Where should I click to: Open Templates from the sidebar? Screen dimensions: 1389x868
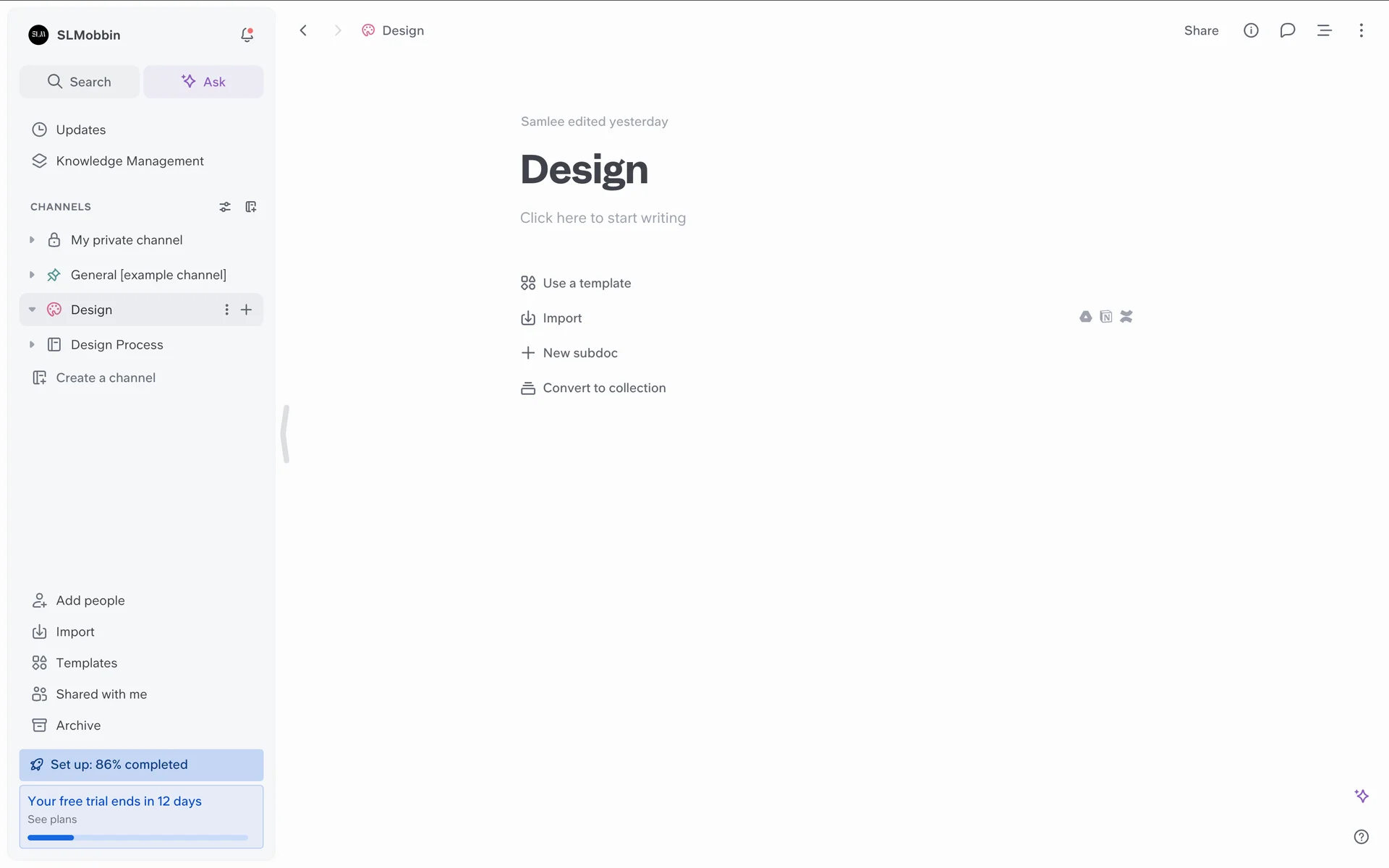pyautogui.click(x=86, y=663)
